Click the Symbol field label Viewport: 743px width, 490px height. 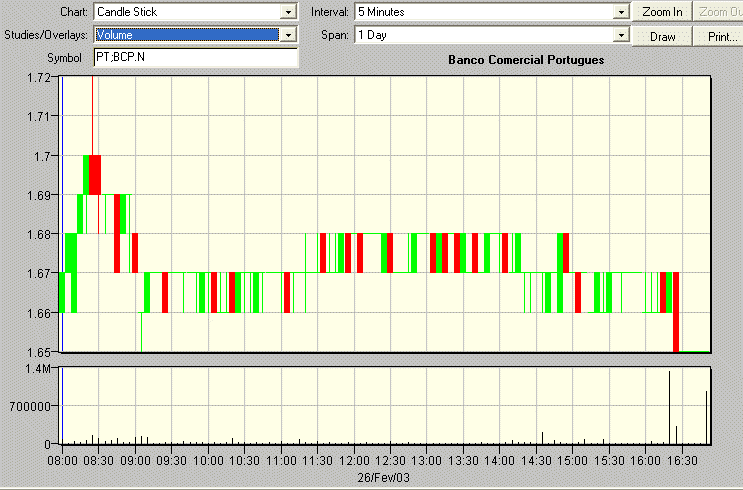coord(64,58)
